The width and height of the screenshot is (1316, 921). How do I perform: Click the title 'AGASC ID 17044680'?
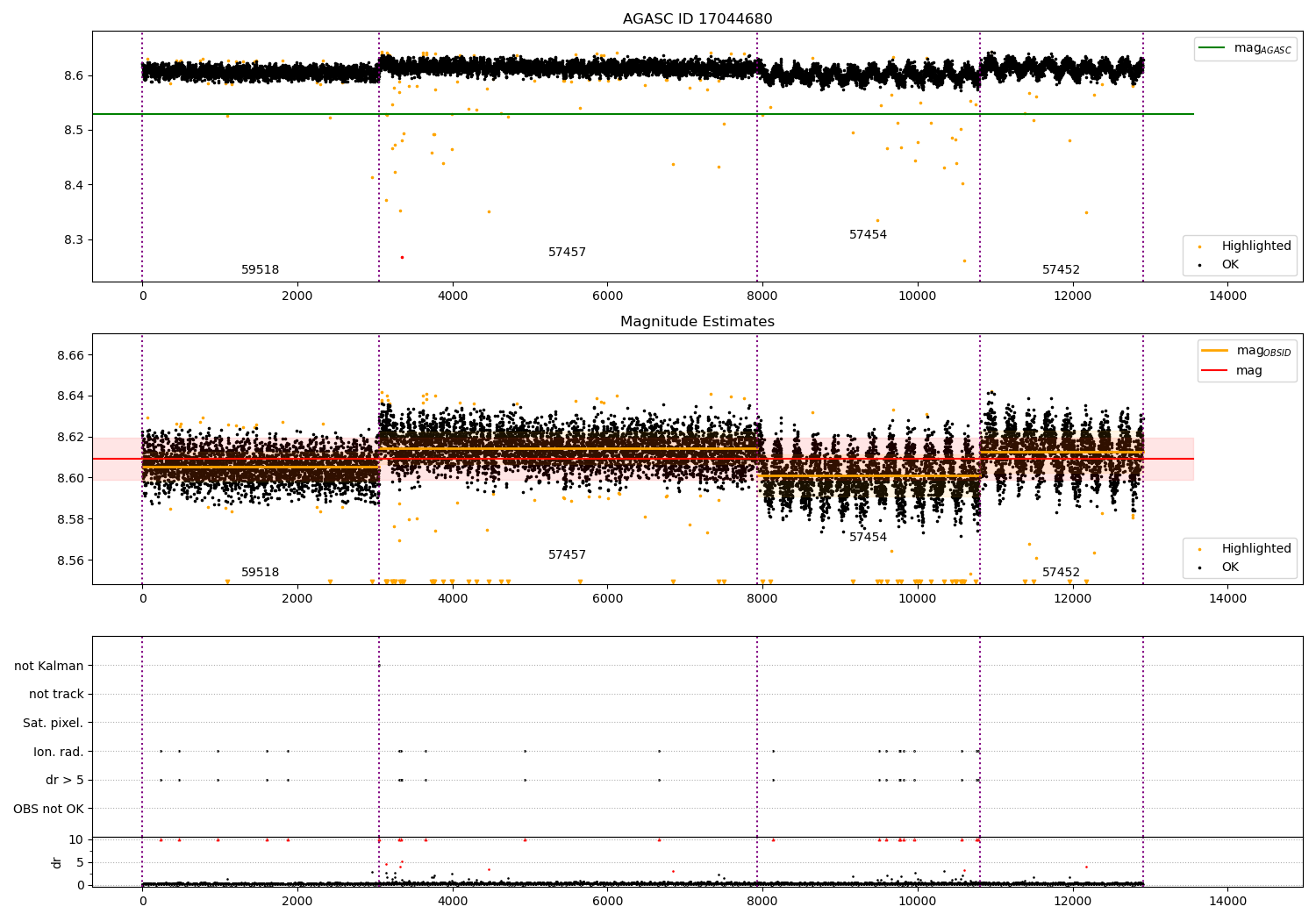point(697,19)
